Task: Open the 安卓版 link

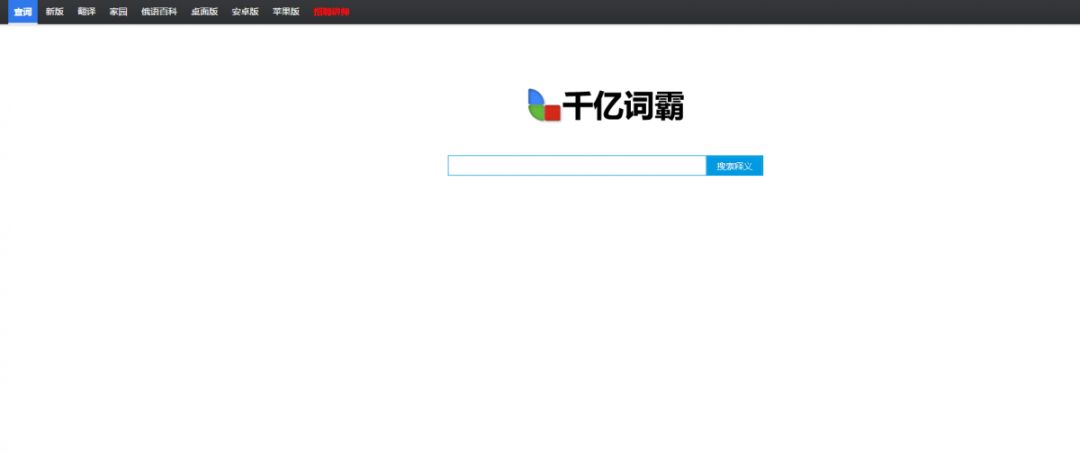Action: click(x=245, y=12)
